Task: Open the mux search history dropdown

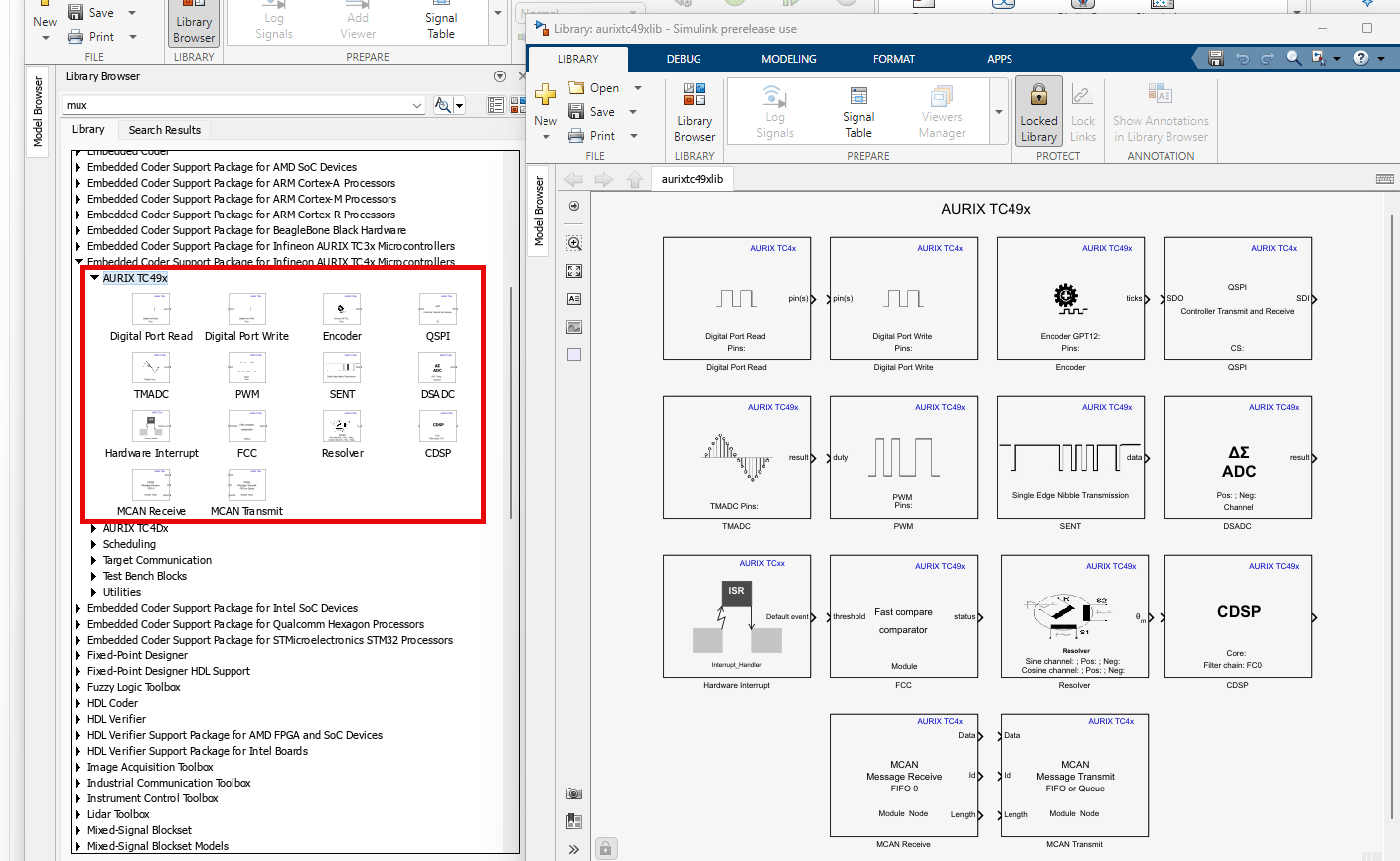Action: [x=416, y=105]
